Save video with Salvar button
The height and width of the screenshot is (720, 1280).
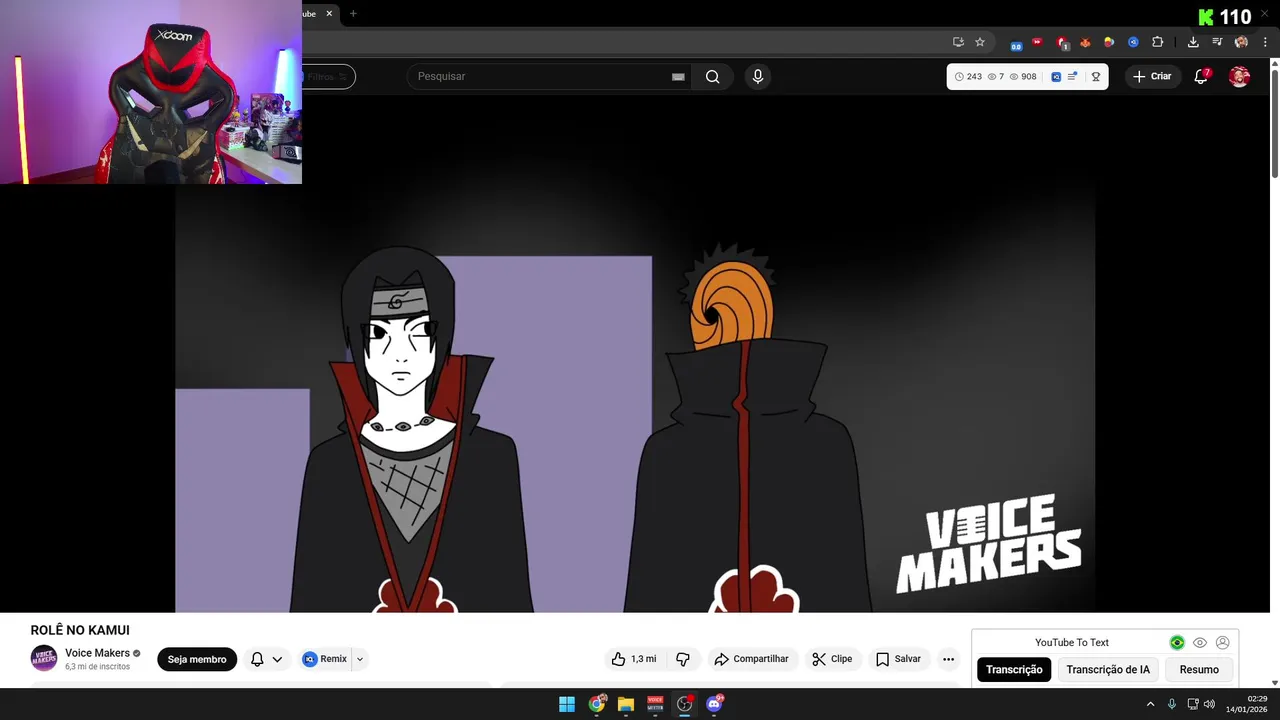898,659
